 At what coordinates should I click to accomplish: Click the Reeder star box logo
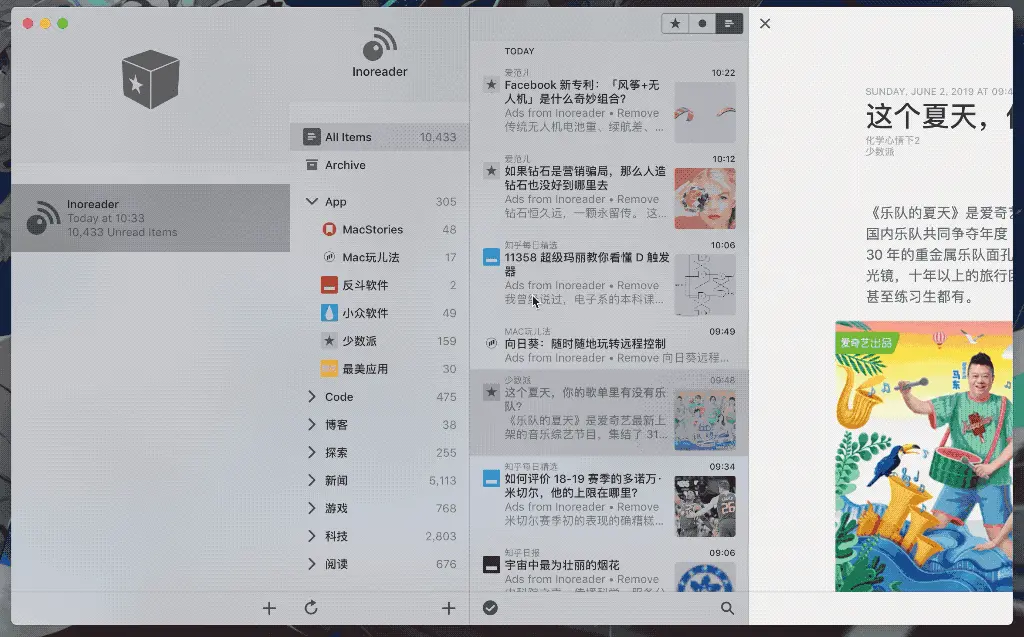[151, 79]
